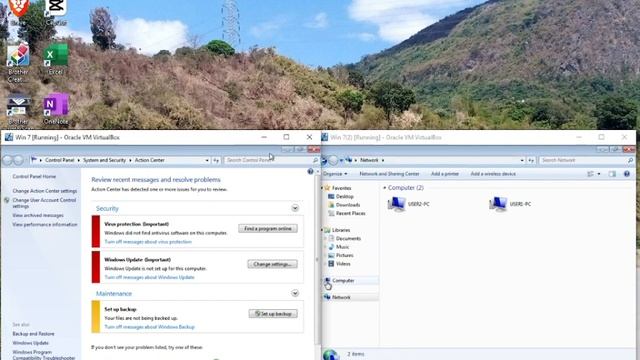Open View performance information link
640x360 pixels.
[44, 224]
